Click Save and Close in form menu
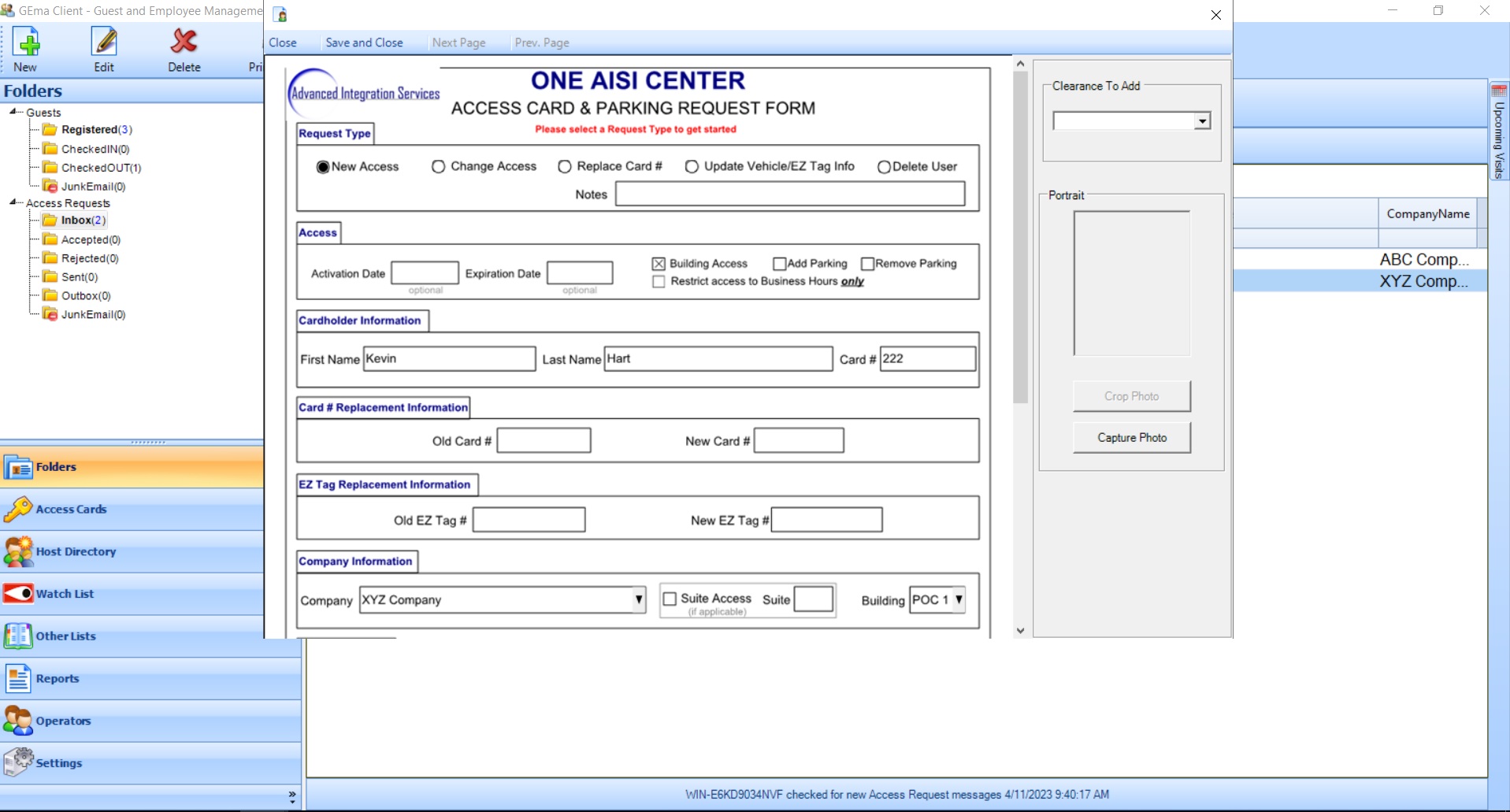 (x=364, y=43)
